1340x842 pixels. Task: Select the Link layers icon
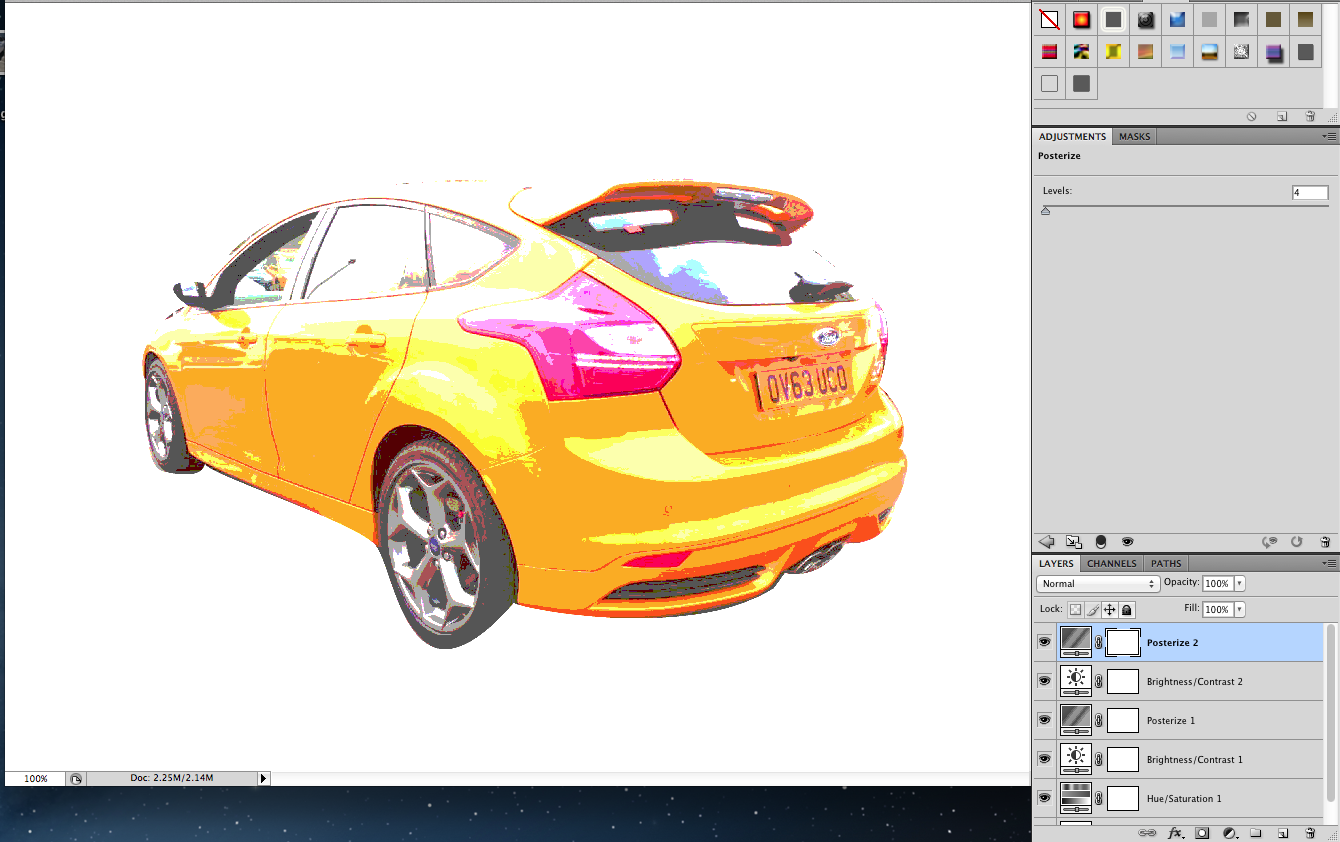tap(1147, 832)
